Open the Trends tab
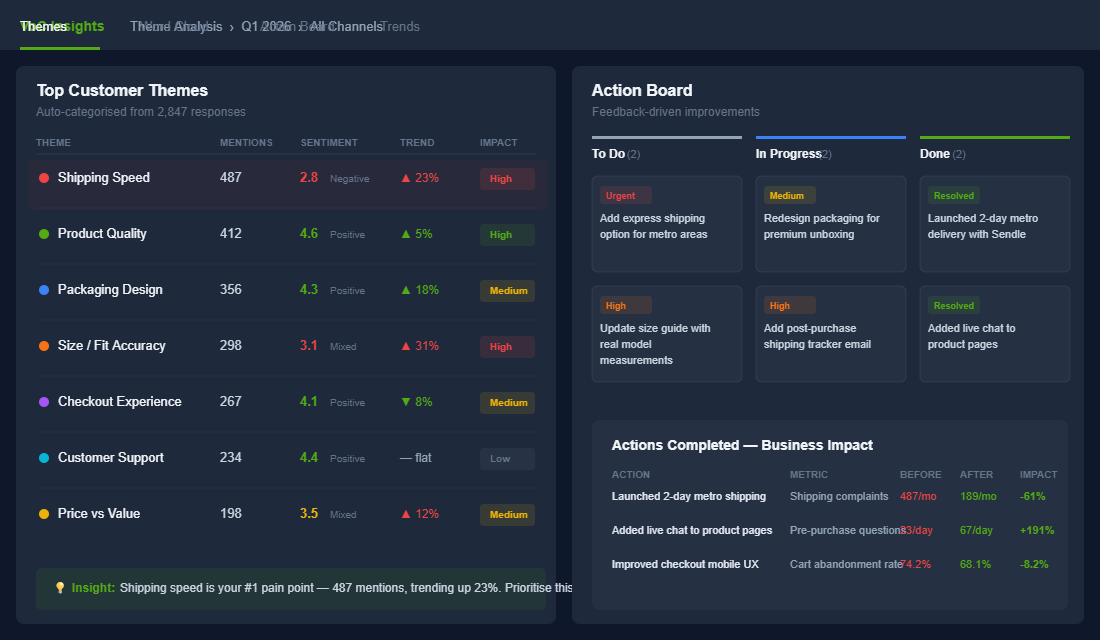The width and height of the screenshot is (1100, 640). pyautogui.click(x=400, y=26)
